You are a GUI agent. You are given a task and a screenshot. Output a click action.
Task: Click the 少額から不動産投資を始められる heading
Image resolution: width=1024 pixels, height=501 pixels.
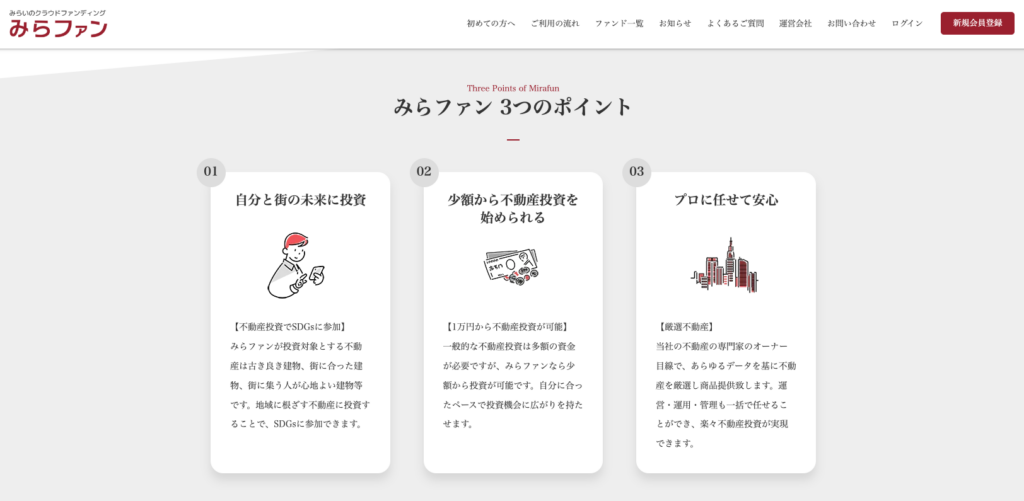click(513, 208)
